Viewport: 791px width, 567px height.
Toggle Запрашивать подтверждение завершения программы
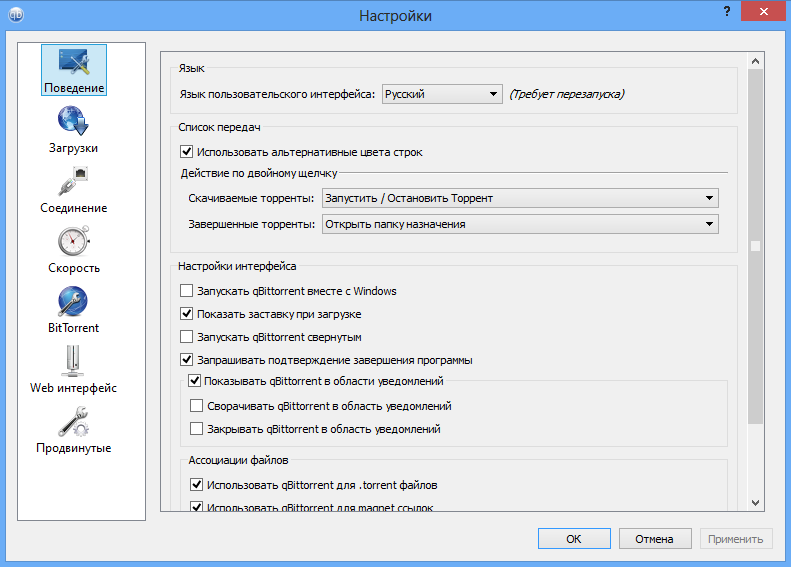point(186,360)
